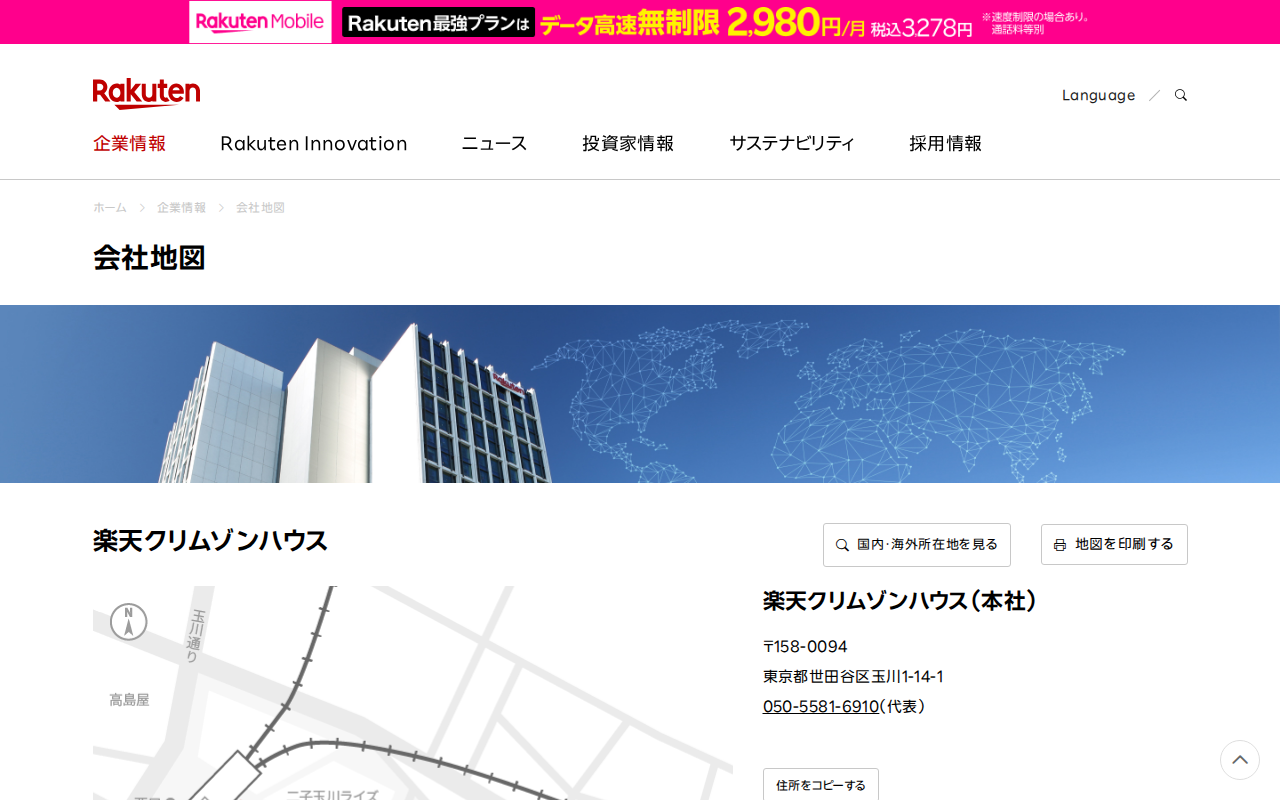Image resolution: width=1280 pixels, height=800 pixels.
Task: Click the 二子玉川ライズ label on the map
Action: coord(333,794)
